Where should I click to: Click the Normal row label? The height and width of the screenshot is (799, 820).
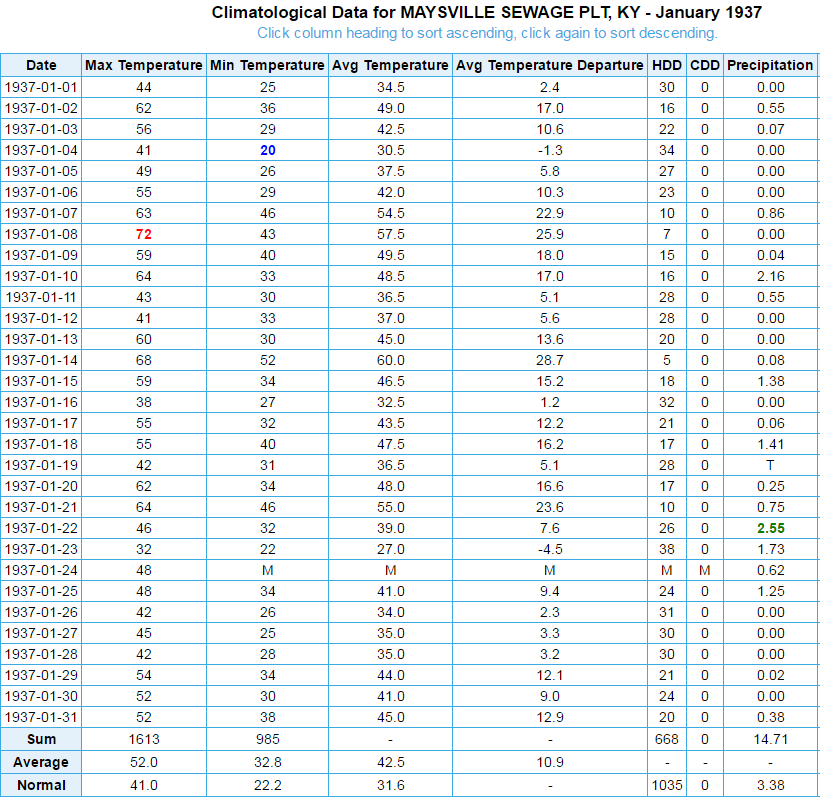(x=41, y=785)
